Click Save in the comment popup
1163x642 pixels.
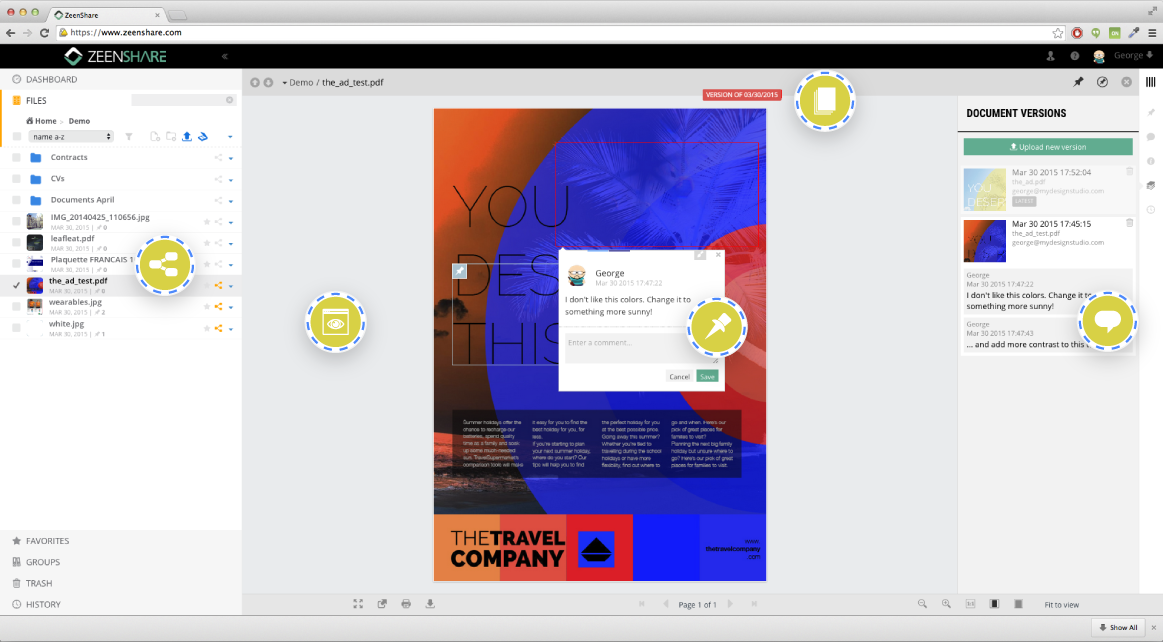click(x=708, y=377)
